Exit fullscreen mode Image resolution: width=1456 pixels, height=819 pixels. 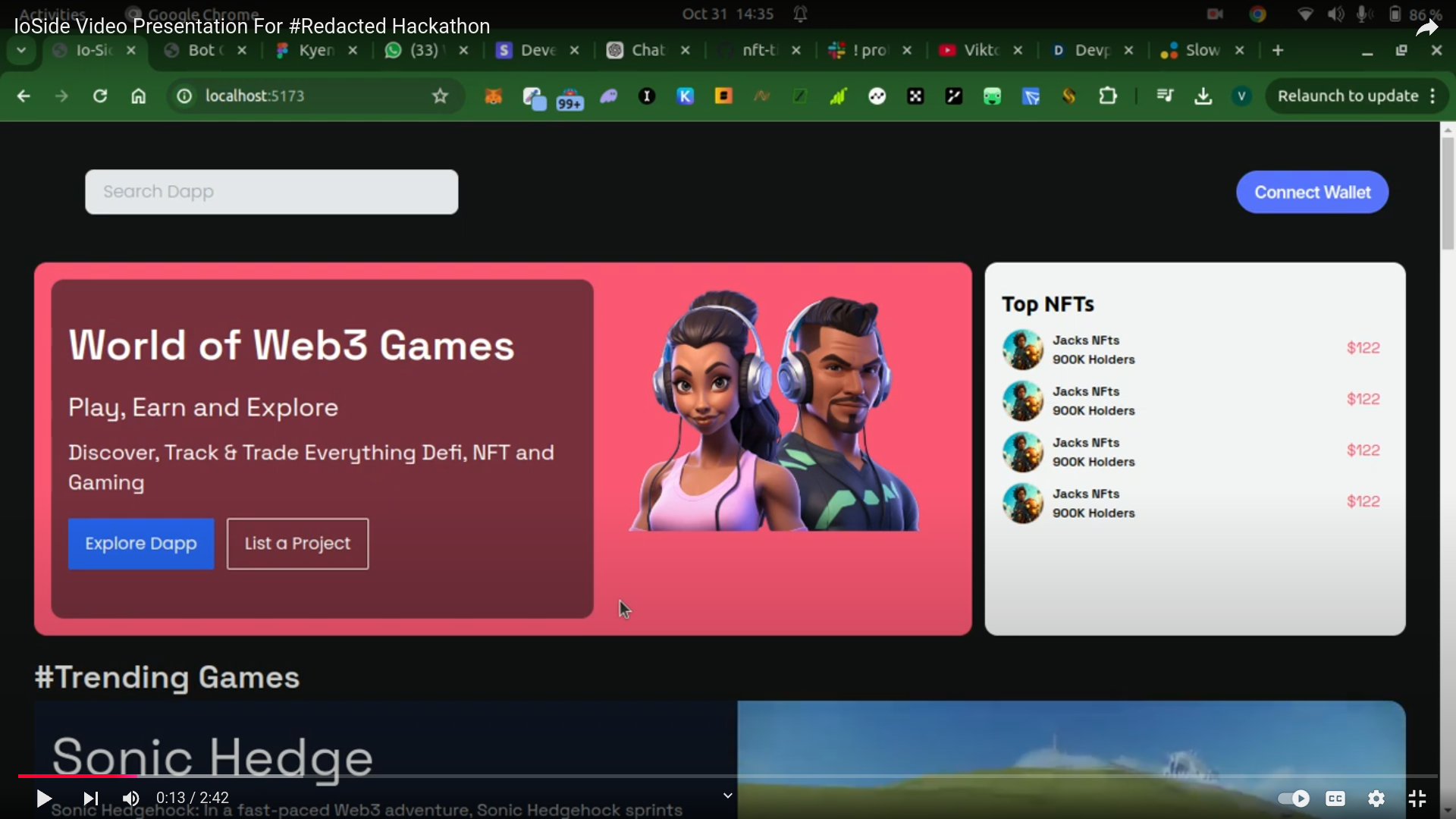[x=1417, y=798]
